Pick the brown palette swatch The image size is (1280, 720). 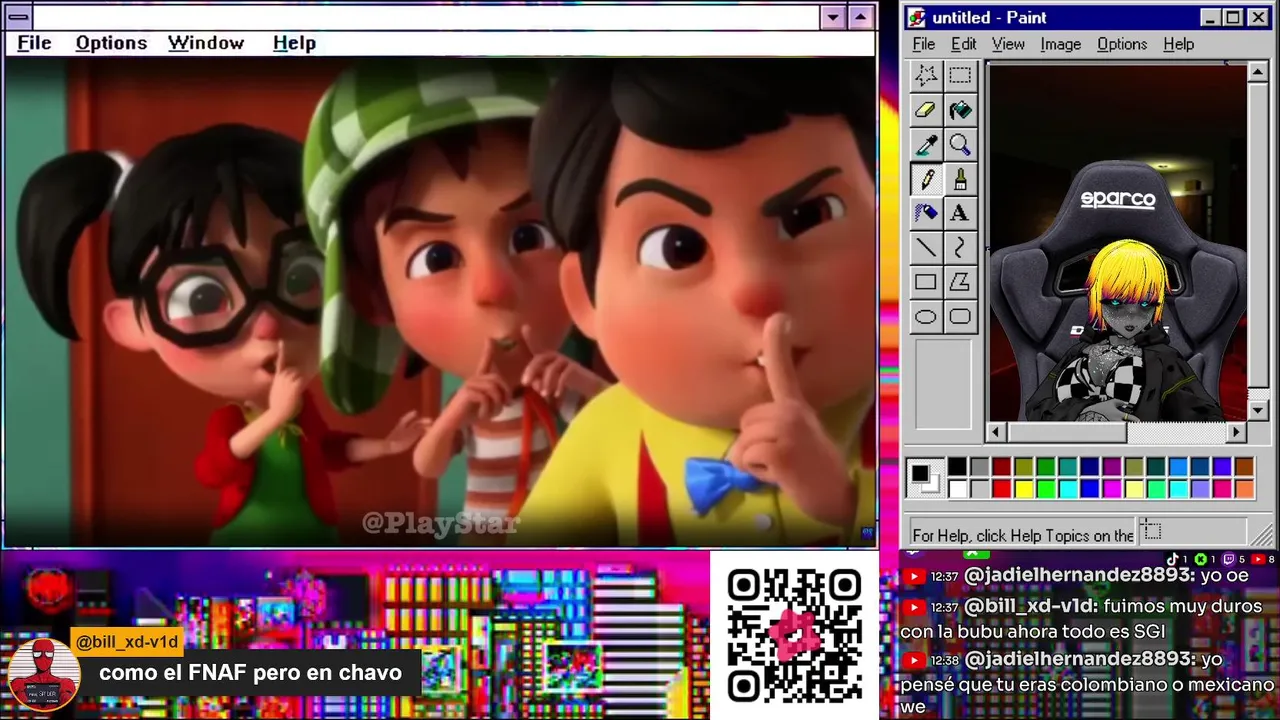(x=1244, y=467)
